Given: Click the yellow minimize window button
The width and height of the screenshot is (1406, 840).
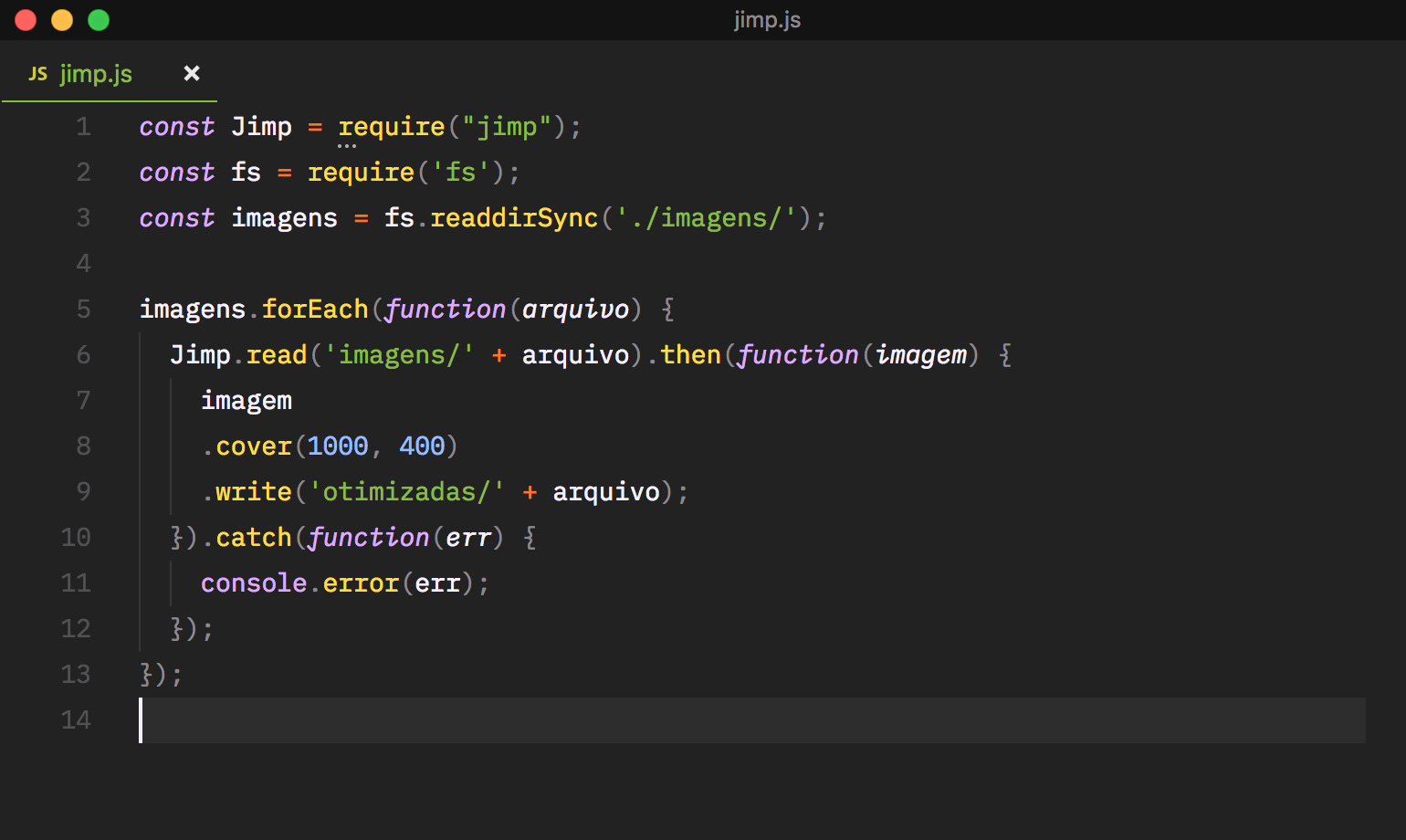Looking at the screenshot, I should 62,20.
